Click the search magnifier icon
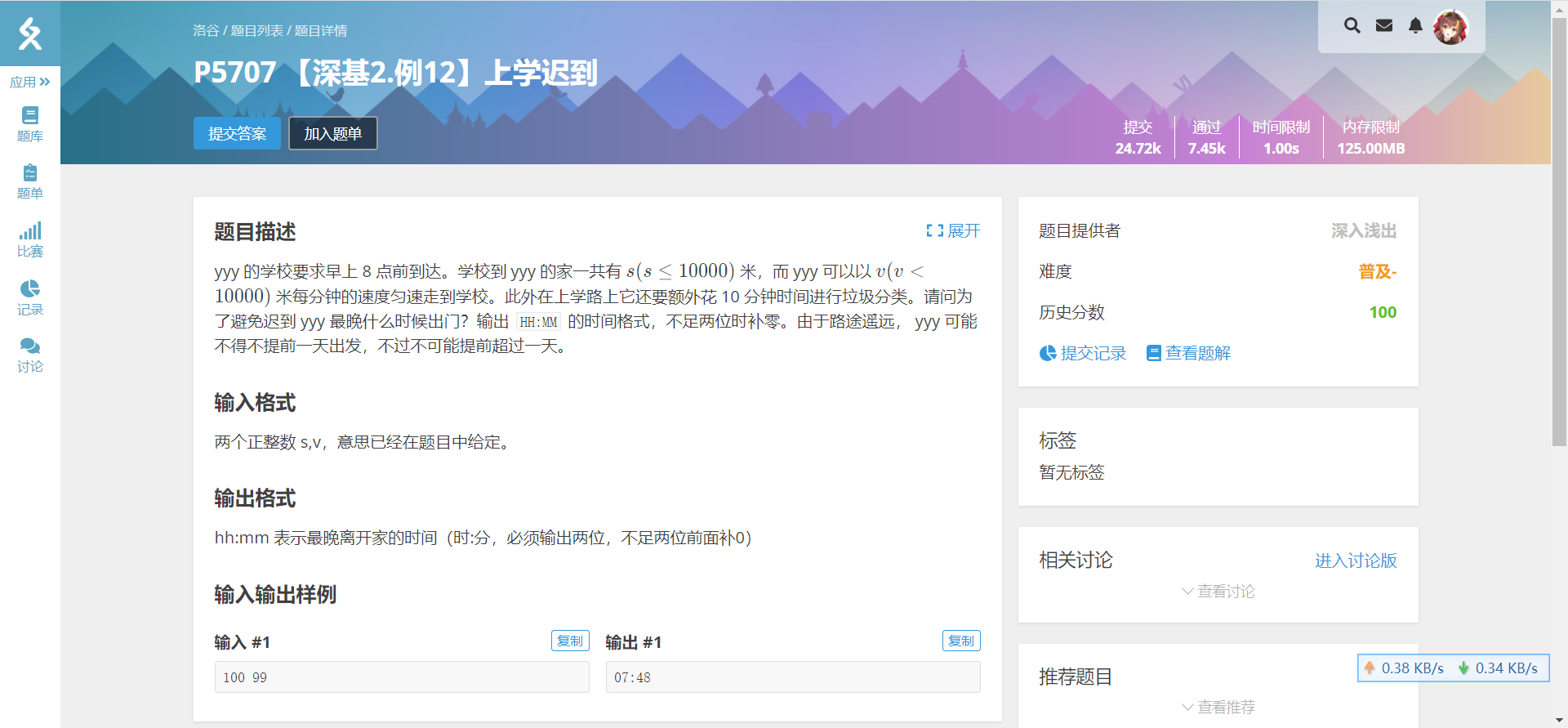 [1352, 26]
